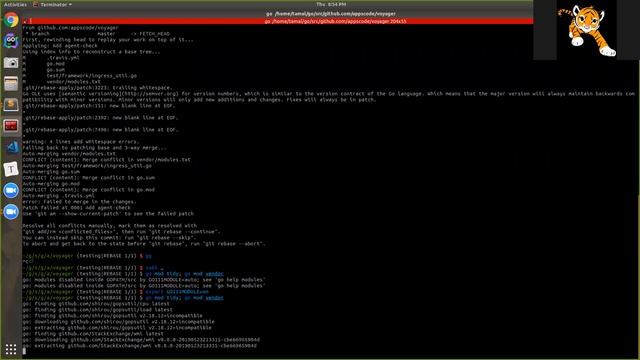The image size is (640, 360).
Task: Open the upper Zoom dock icon
Action: pyautogui.click(x=11, y=190)
